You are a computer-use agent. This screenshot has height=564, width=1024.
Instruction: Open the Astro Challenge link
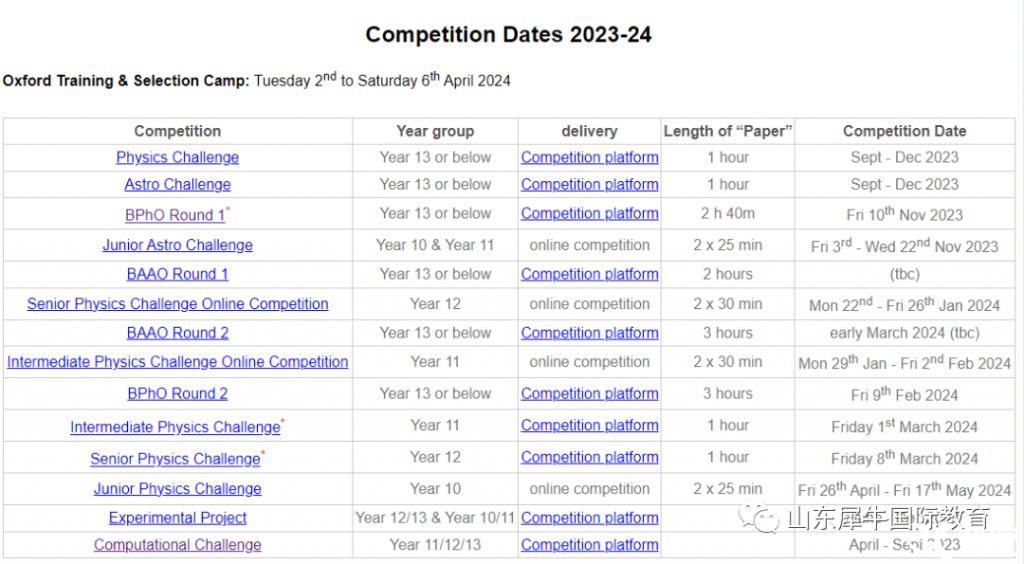coord(177,185)
